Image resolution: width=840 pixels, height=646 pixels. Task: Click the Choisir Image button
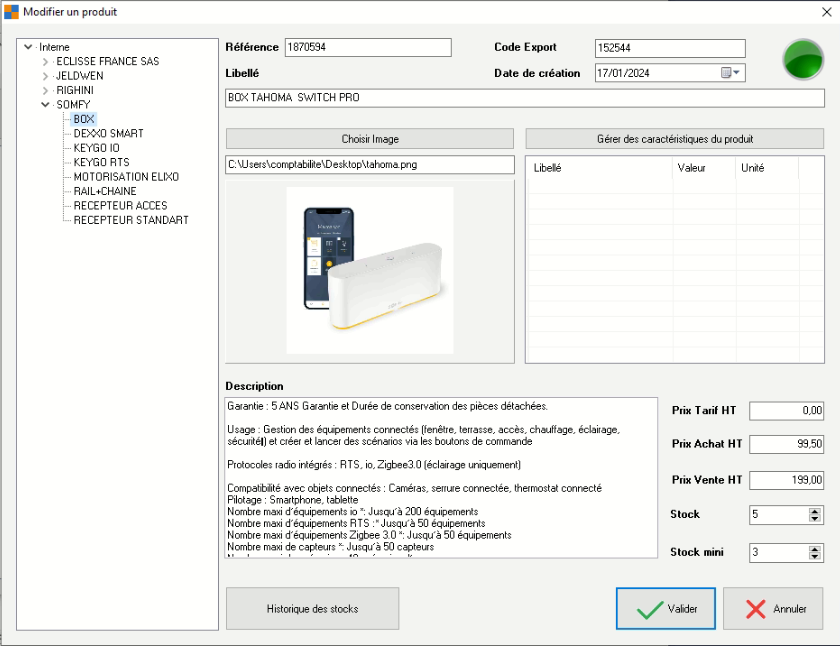click(x=370, y=139)
